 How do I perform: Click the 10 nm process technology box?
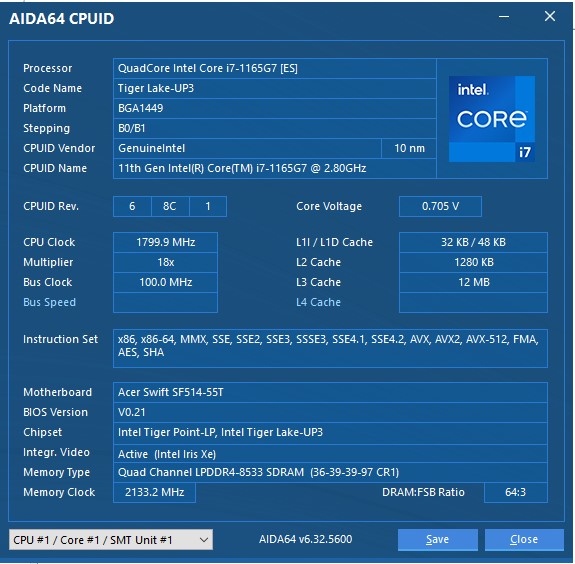[x=409, y=148]
